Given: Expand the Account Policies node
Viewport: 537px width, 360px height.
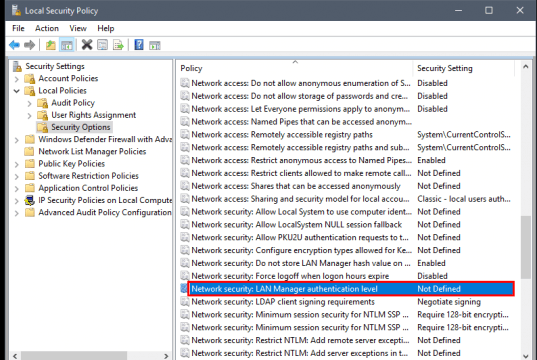Looking at the screenshot, I should tap(16, 79).
